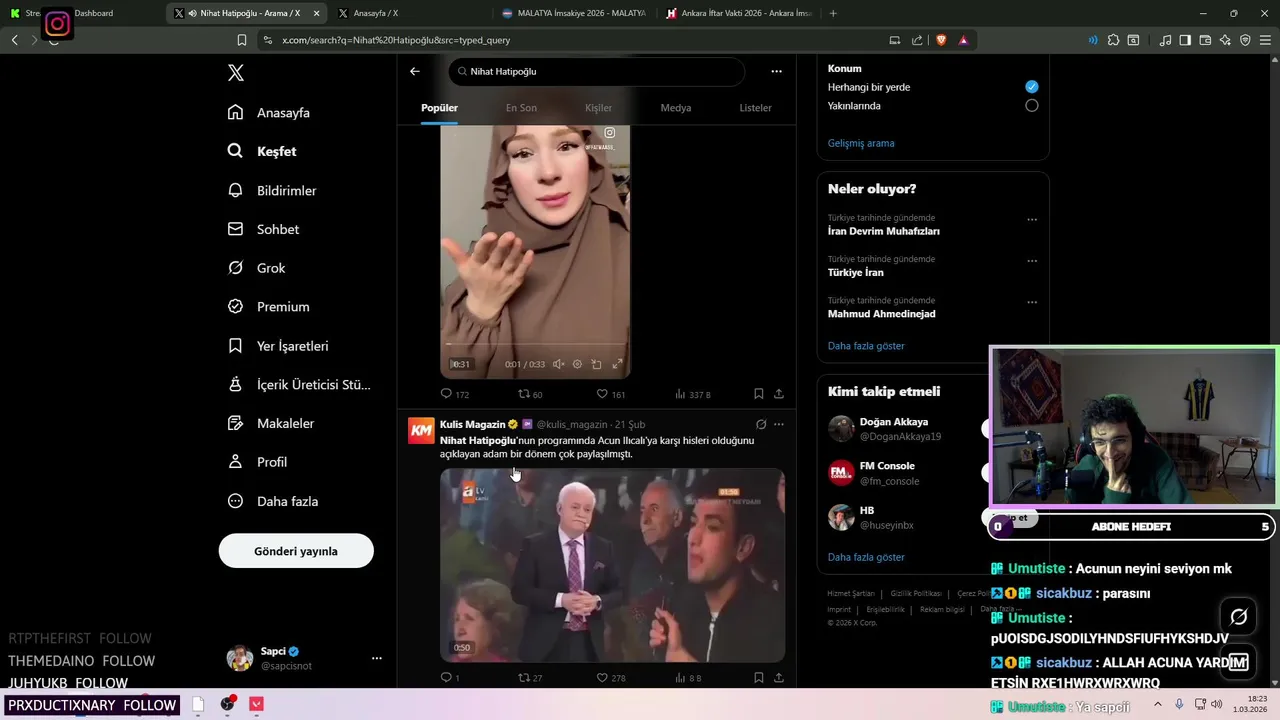1280x720 pixels.
Task: Open Gelişmiş arama link
Action: [x=861, y=143]
